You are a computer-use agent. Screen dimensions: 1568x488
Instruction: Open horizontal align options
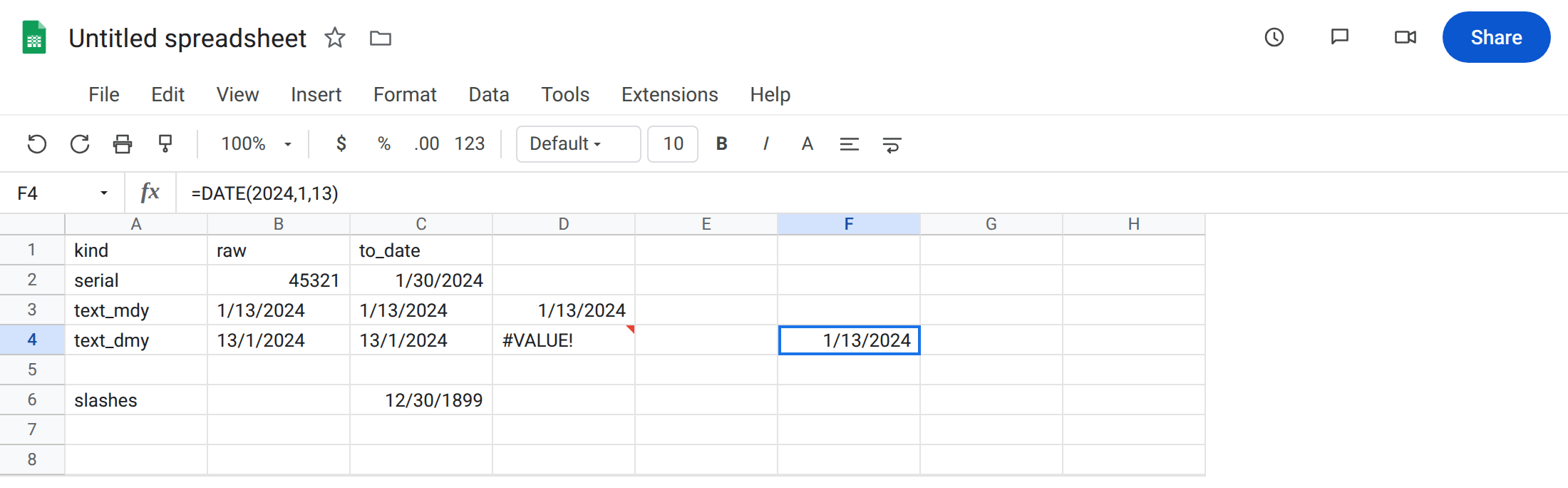[850, 145]
